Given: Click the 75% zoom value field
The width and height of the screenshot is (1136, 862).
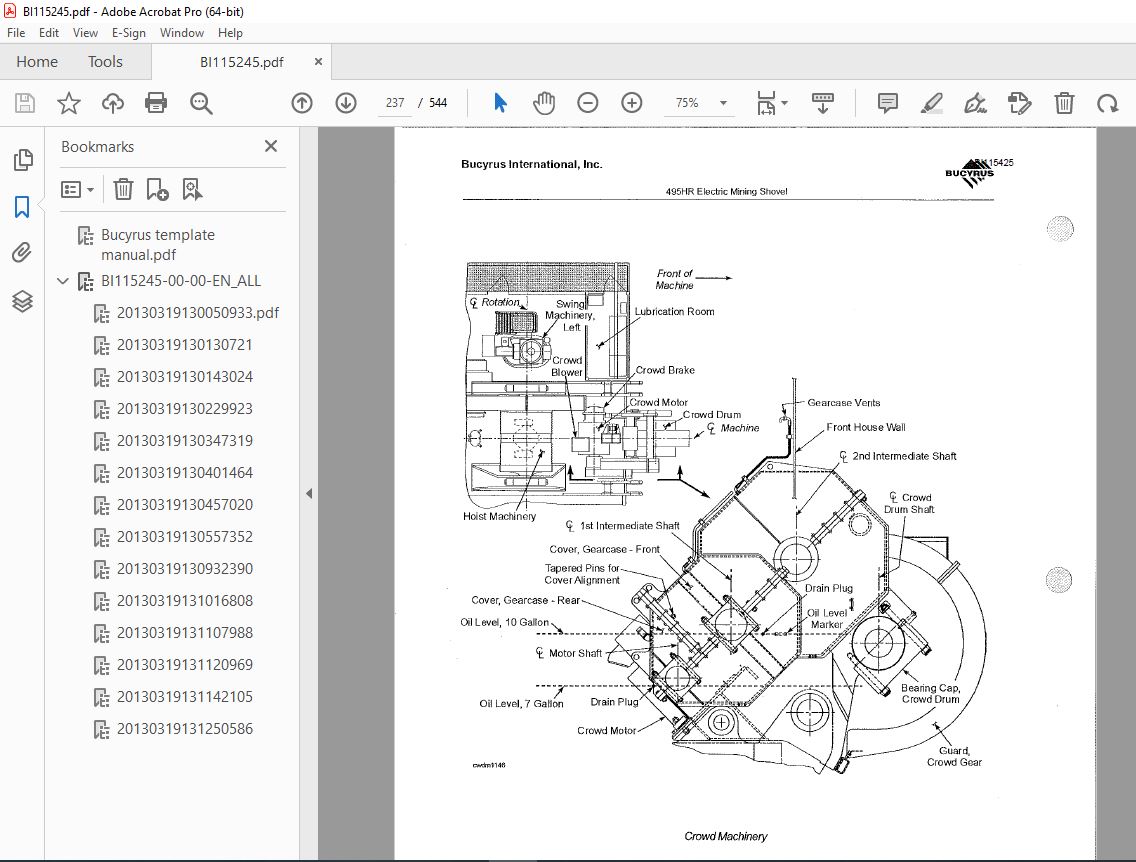Looking at the screenshot, I should [x=688, y=103].
